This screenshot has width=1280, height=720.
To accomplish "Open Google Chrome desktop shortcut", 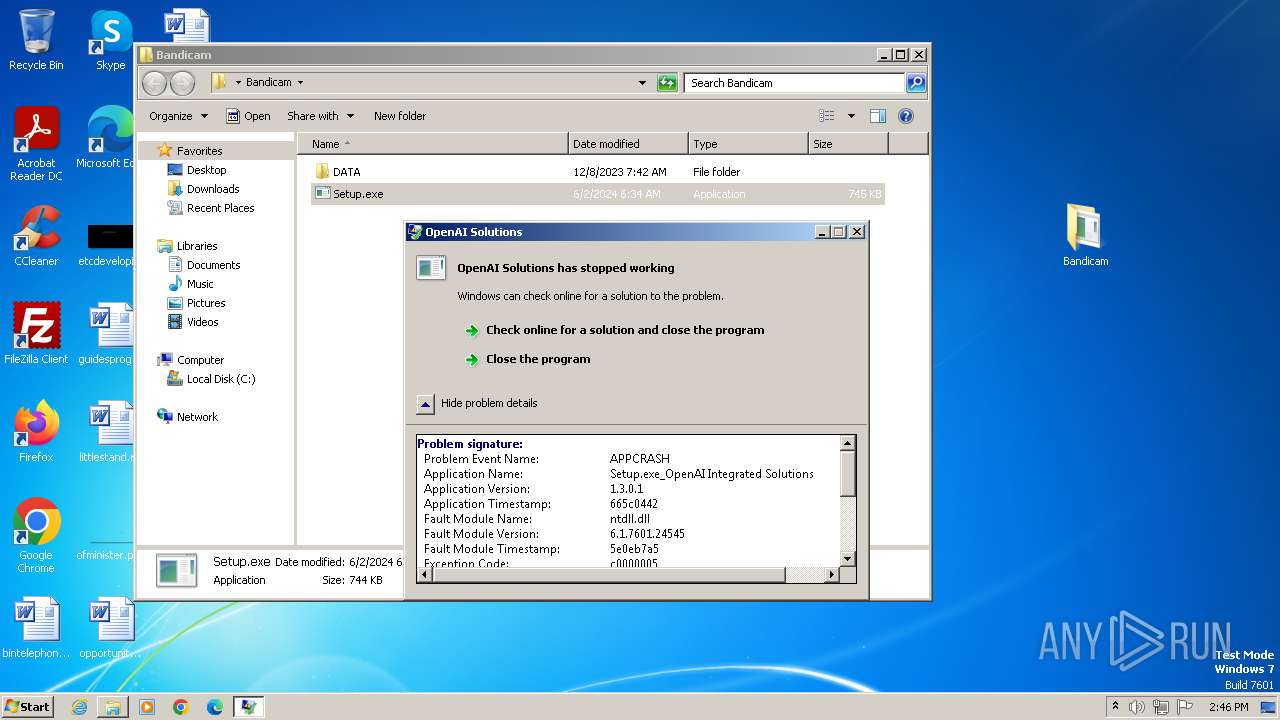I will pos(36,536).
